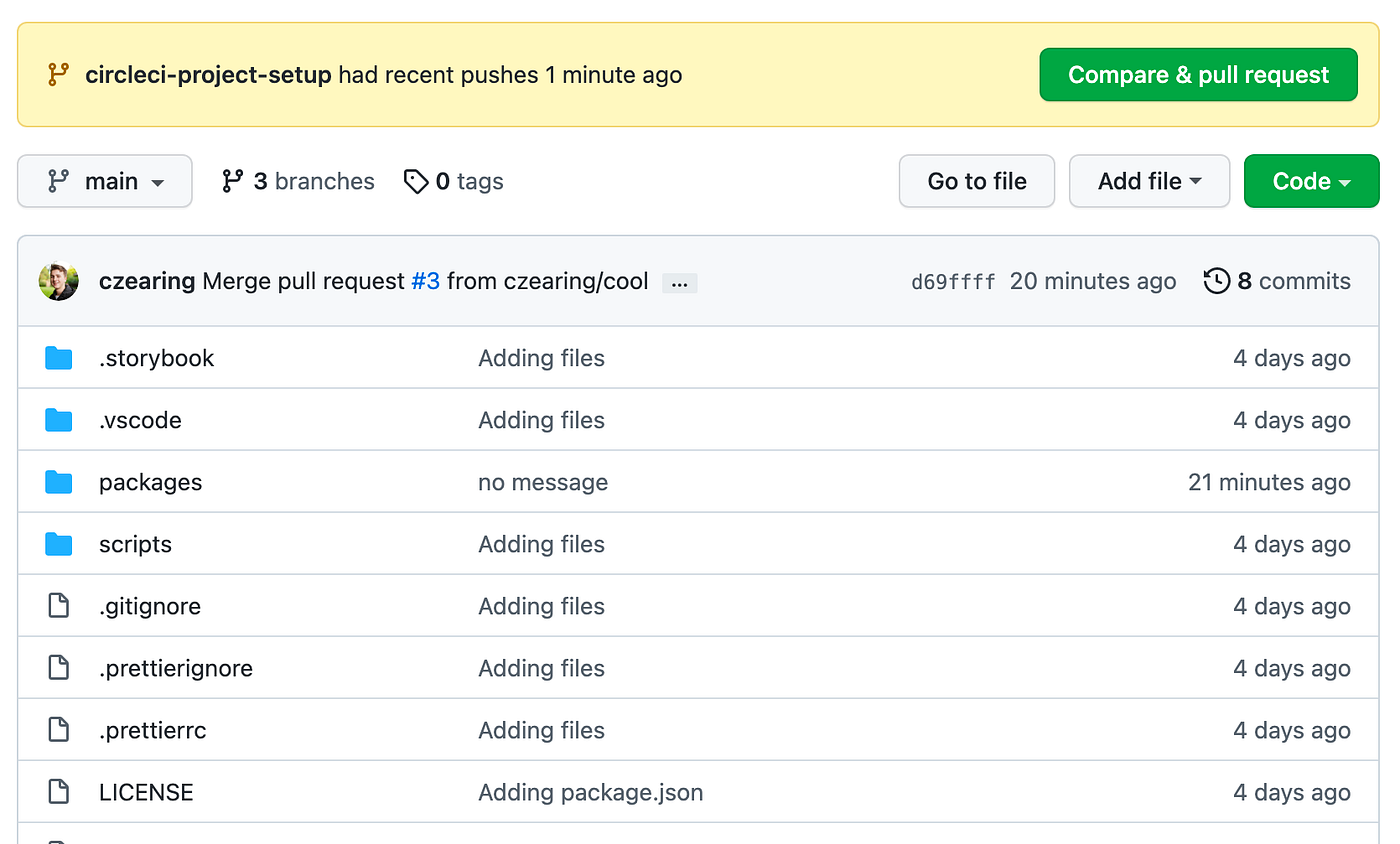Viewport: 1400px width, 844px height.
Task: Open the main branch dropdown
Action: click(105, 181)
